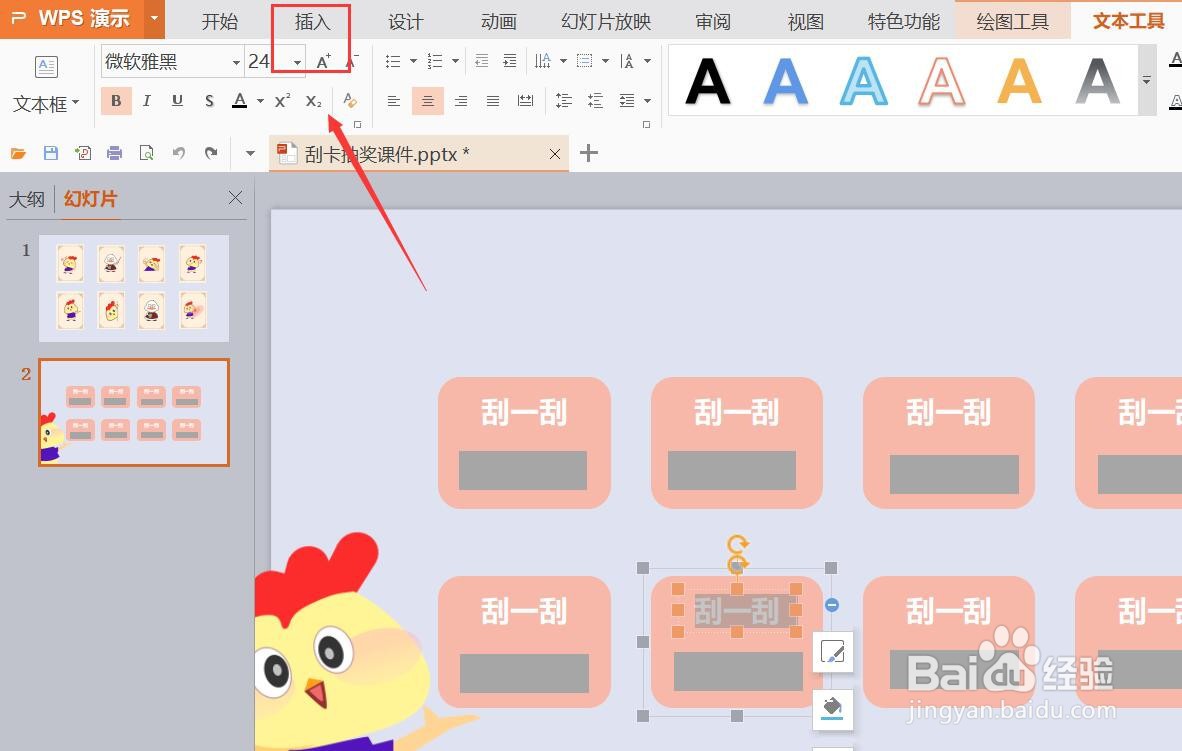The width and height of the screenshot is (1182, 751).
Task: Expand character spacing dropdown arrow
Action: [x=648, y=61]
